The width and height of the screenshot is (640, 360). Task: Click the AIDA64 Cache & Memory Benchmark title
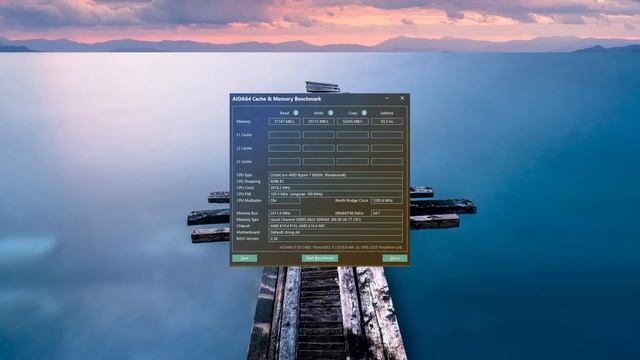277,99
